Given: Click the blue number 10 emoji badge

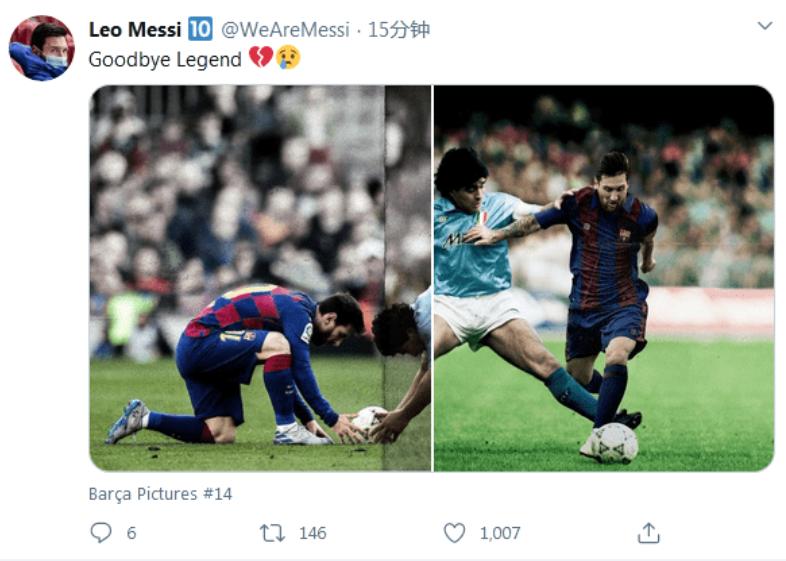Looking at the screenshot, I should [200, 30].
